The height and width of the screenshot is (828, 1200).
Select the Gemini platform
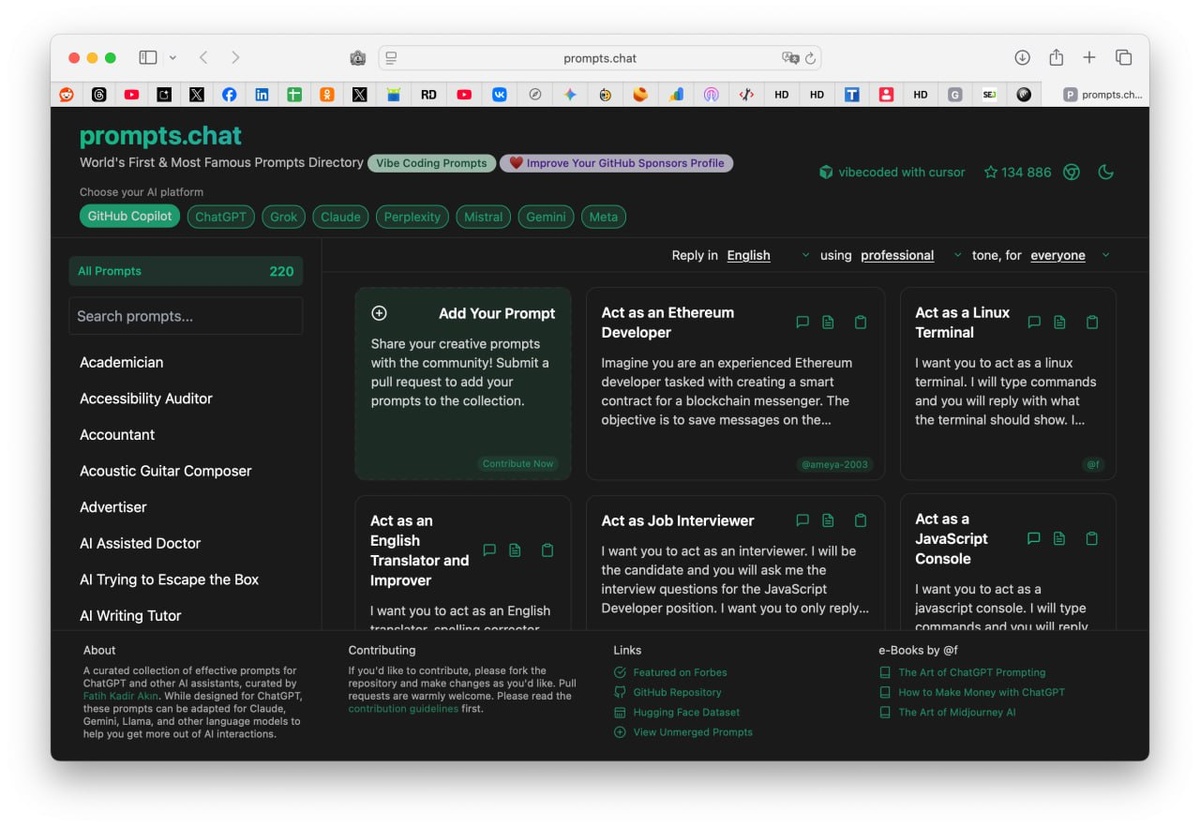pyautogui.click(x=546, y=217)
